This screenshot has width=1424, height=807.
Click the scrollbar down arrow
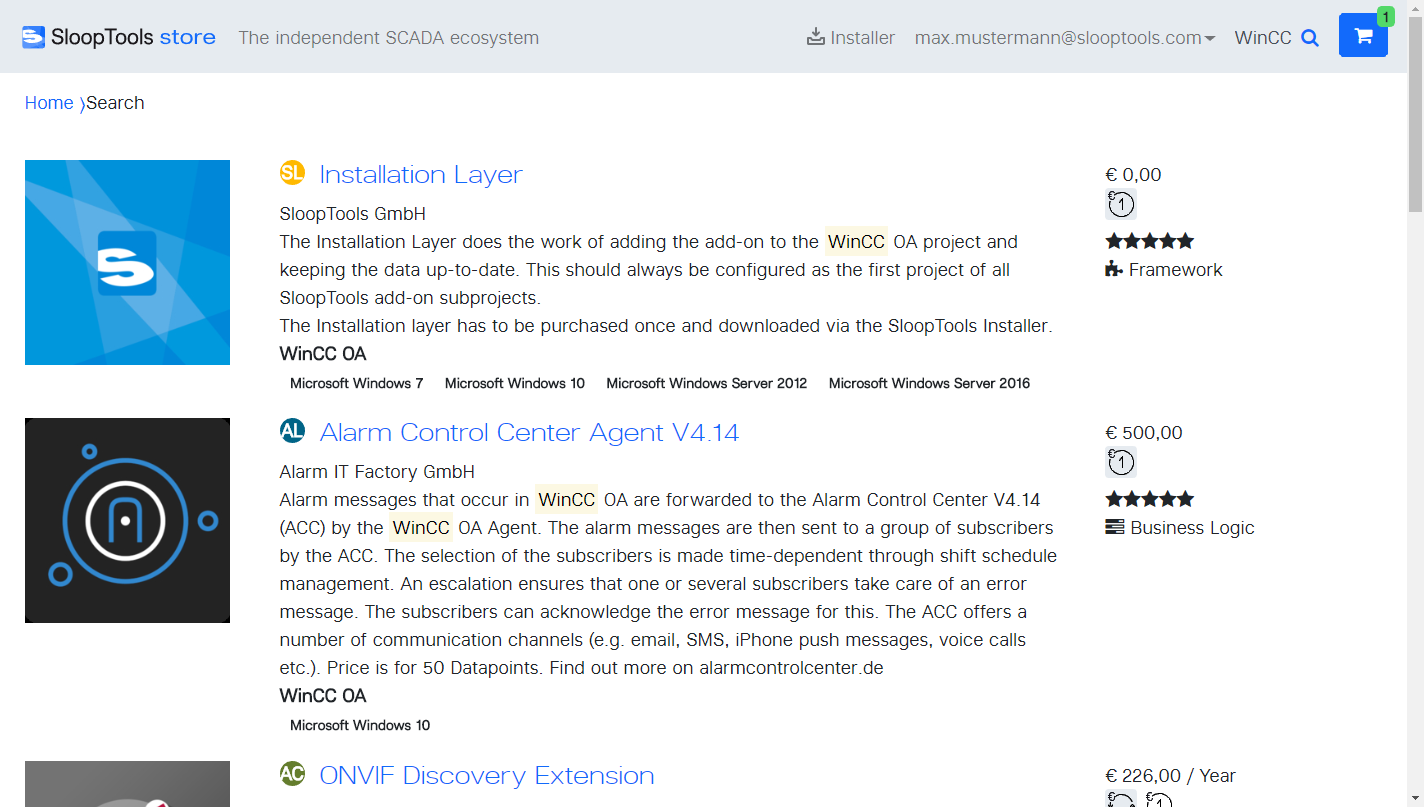tap(1415, 798)
